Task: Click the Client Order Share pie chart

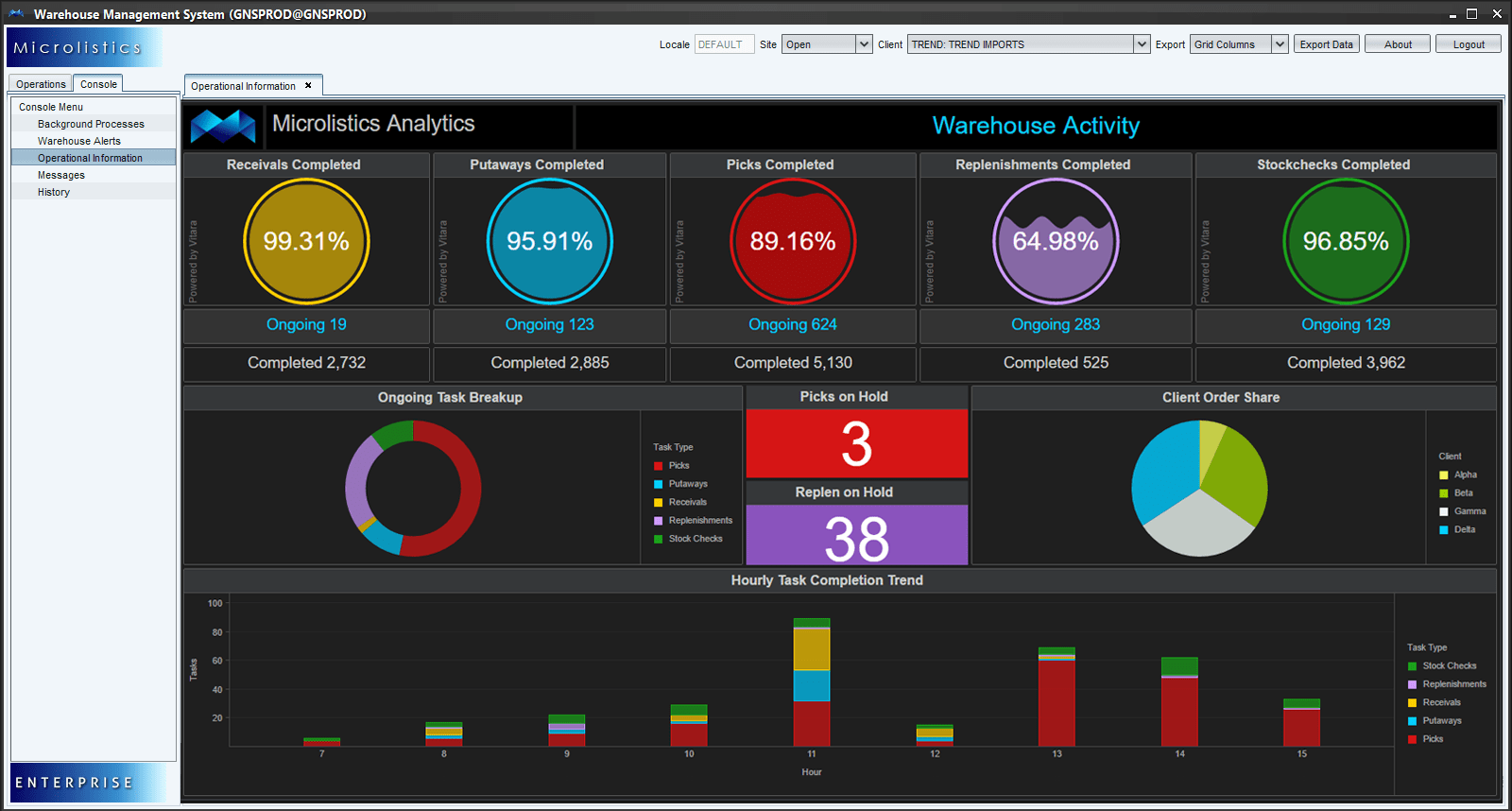Action: click(1199, 489)
